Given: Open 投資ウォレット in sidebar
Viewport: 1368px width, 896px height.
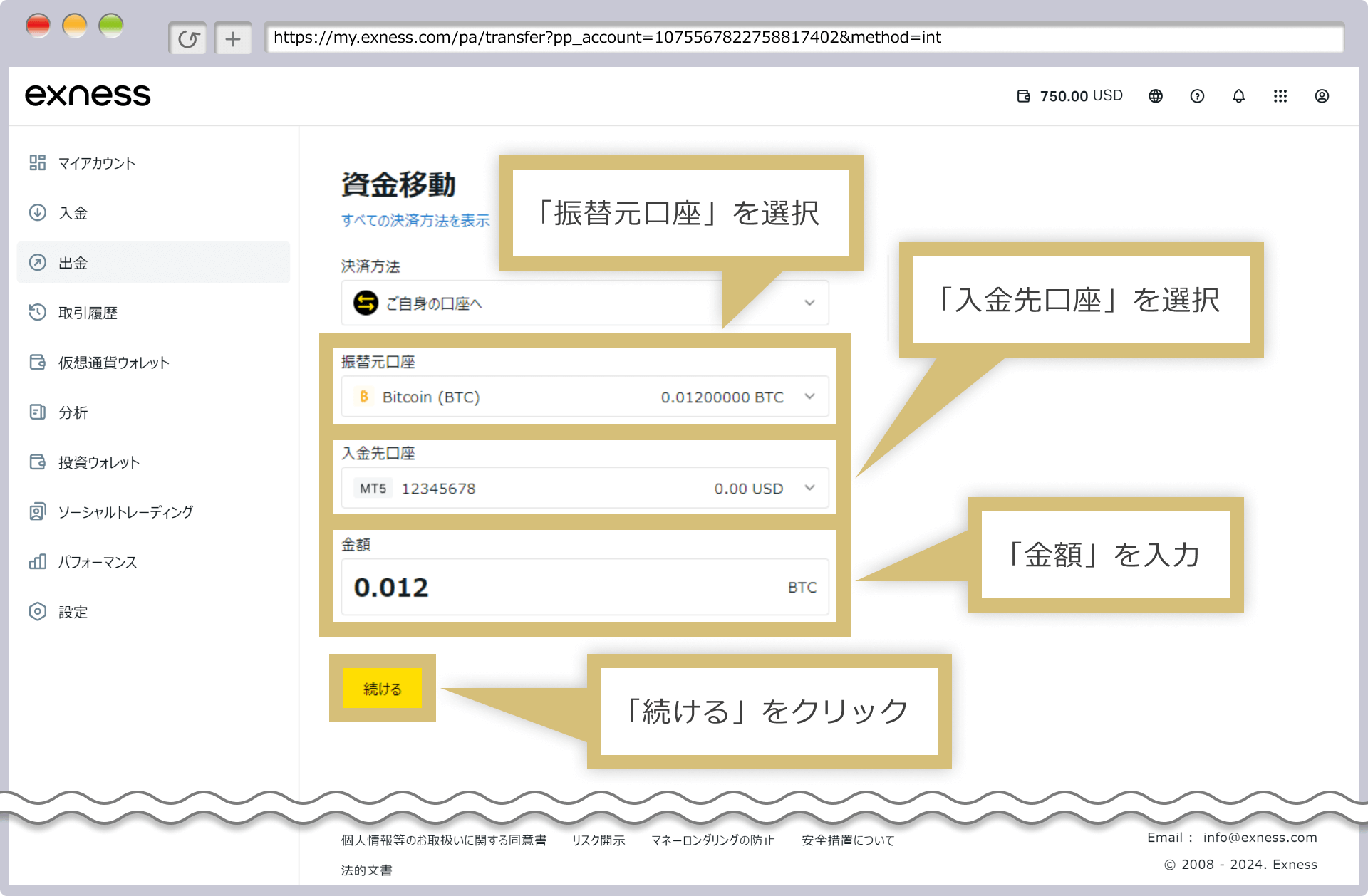Looking at the screenshot, I should 153,462.
